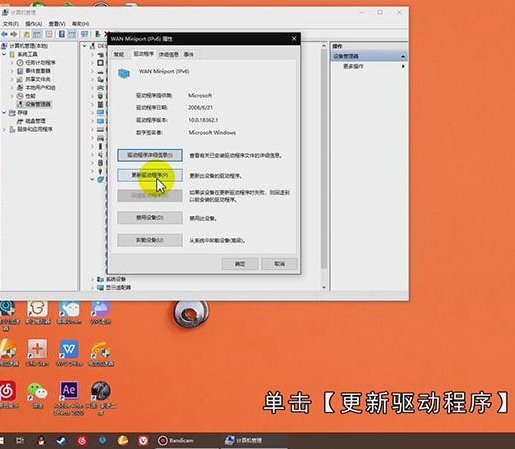Click the Windows Start button
This screenshot has height=449, width=515.
(x=2, y=441)
